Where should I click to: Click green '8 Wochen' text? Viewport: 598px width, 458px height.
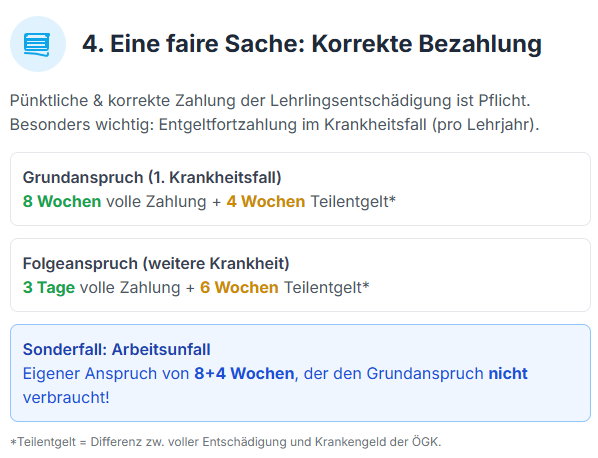click(62, 201)
